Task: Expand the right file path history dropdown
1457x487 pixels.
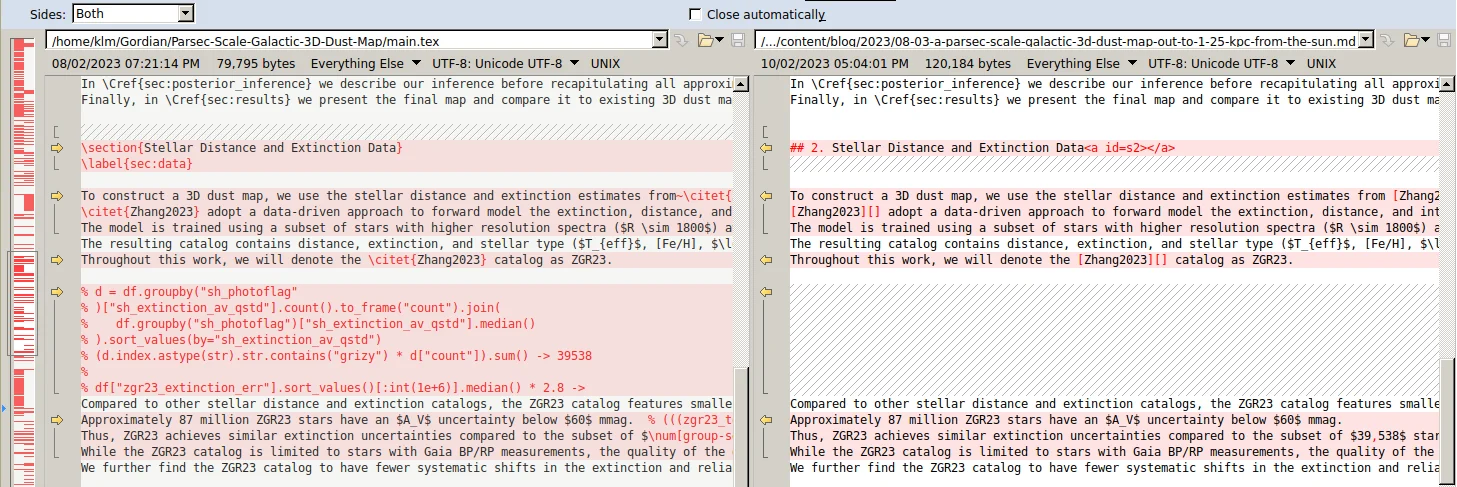Action: point(1367,41)
